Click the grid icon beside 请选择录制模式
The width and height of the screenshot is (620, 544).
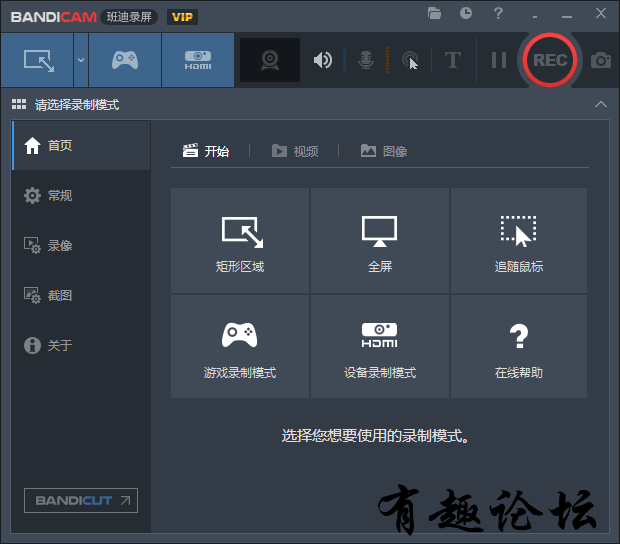(19, 104)
